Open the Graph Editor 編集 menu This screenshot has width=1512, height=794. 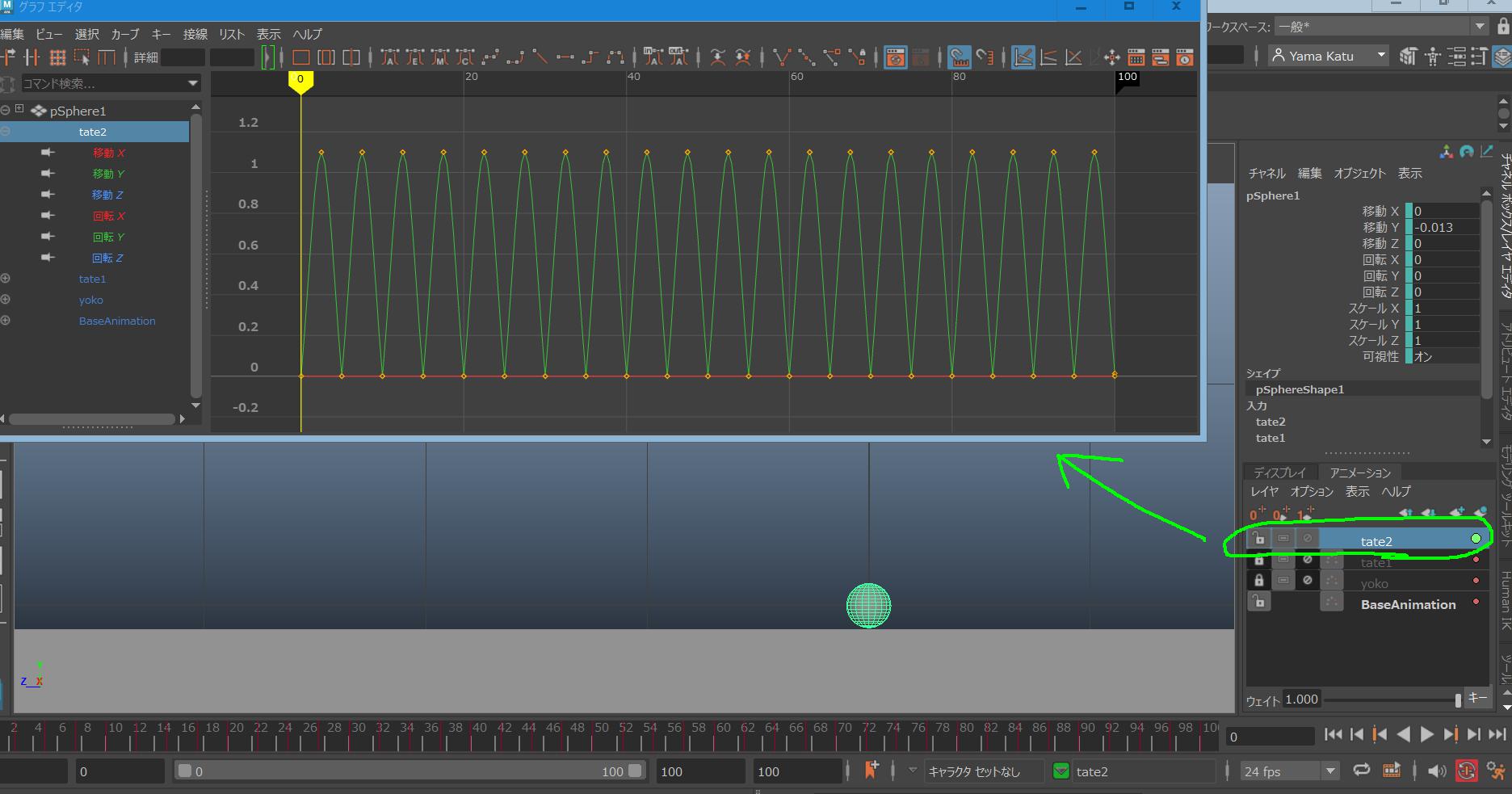click(12, 34)
